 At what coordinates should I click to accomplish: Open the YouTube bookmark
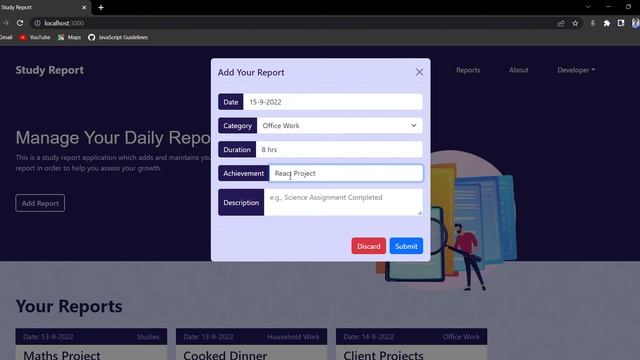point(35,37)
